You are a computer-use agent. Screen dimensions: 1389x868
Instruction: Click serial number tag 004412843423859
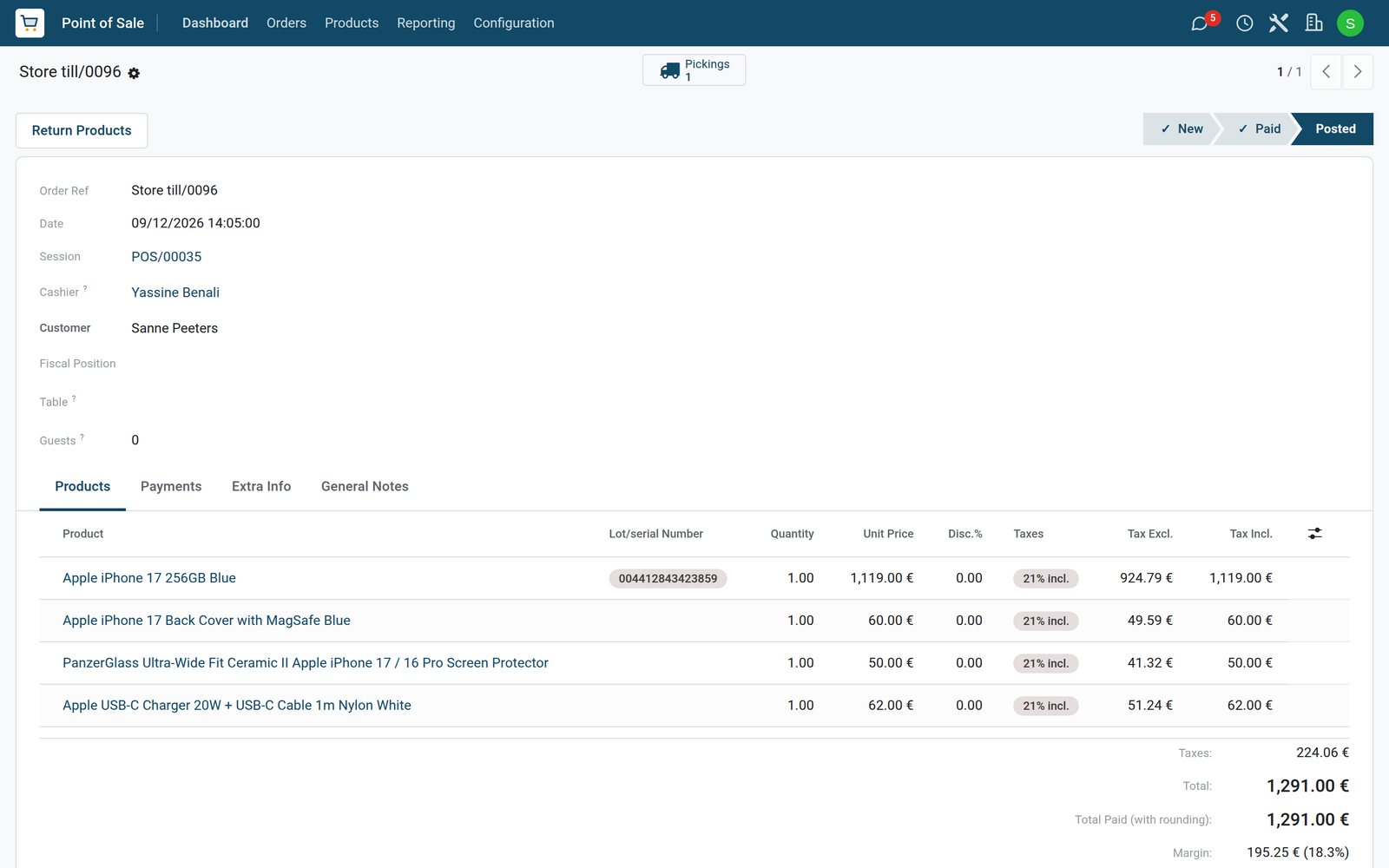pyautogui.click(x=668, y=578)
